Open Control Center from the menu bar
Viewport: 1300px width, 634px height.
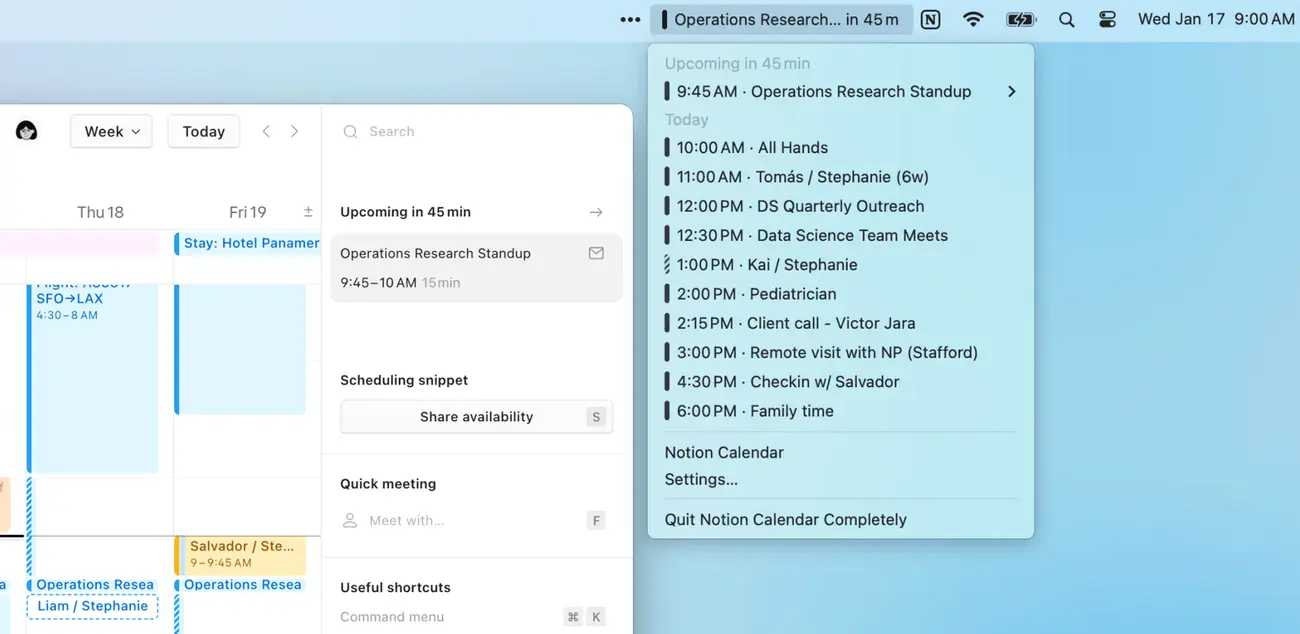[1108, 18]
